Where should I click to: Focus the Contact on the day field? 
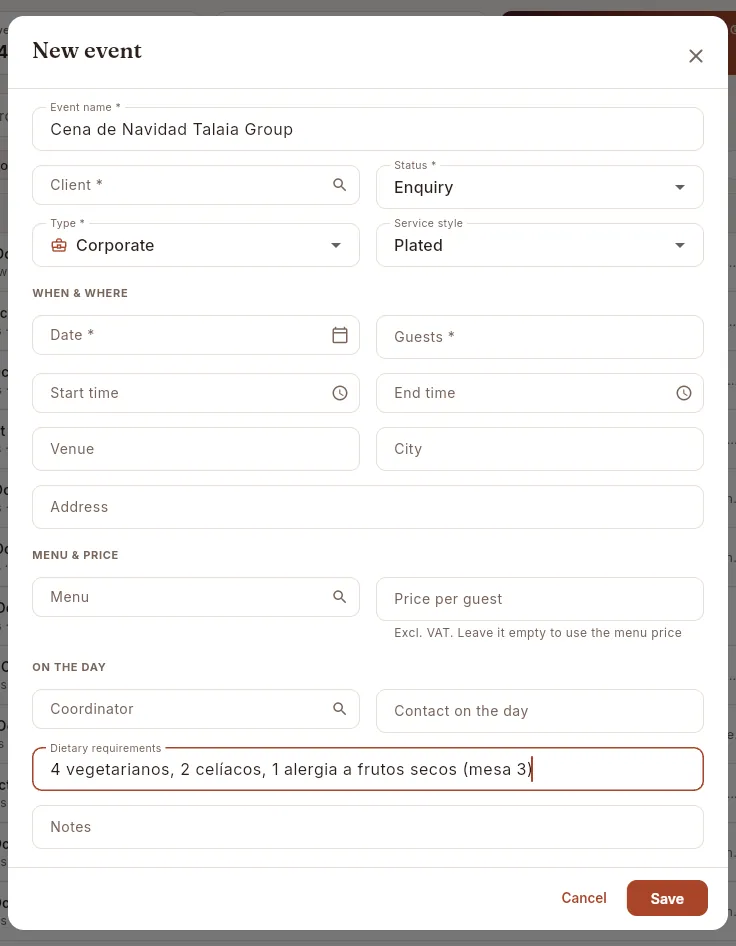(539, 711)
